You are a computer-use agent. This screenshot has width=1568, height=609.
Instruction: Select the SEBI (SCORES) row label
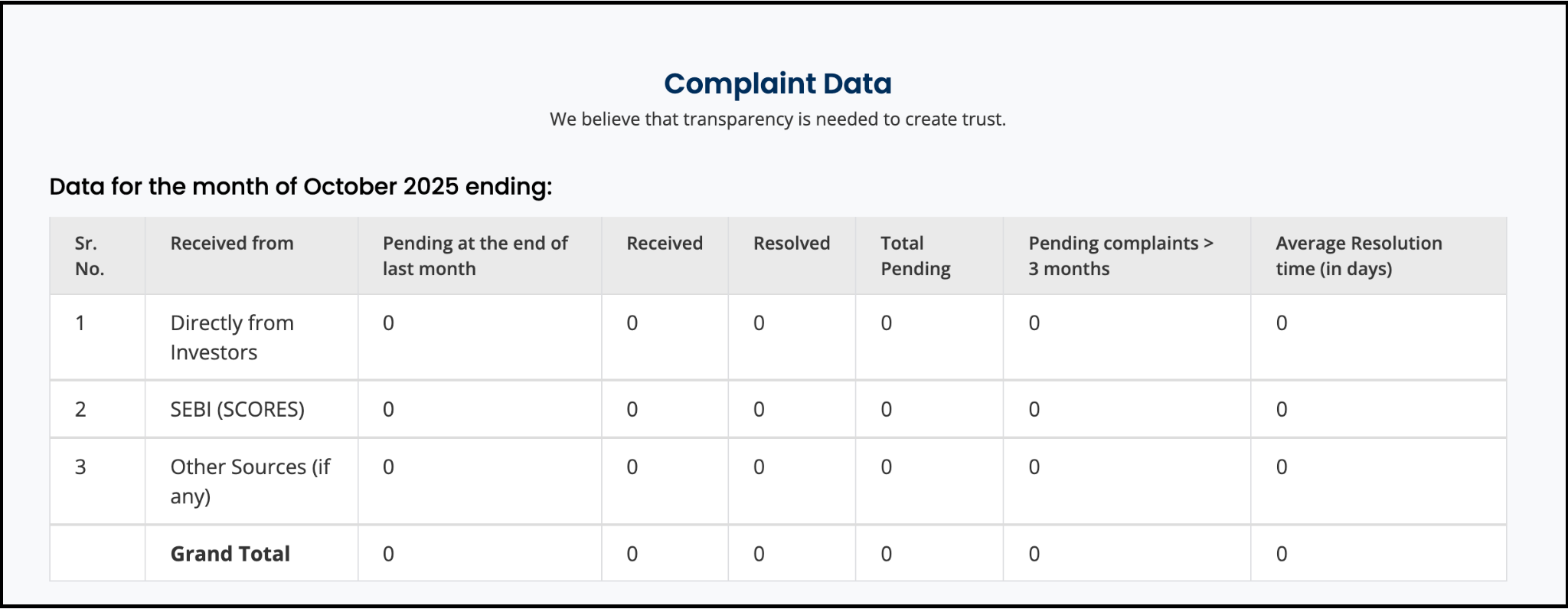[237, 410]
